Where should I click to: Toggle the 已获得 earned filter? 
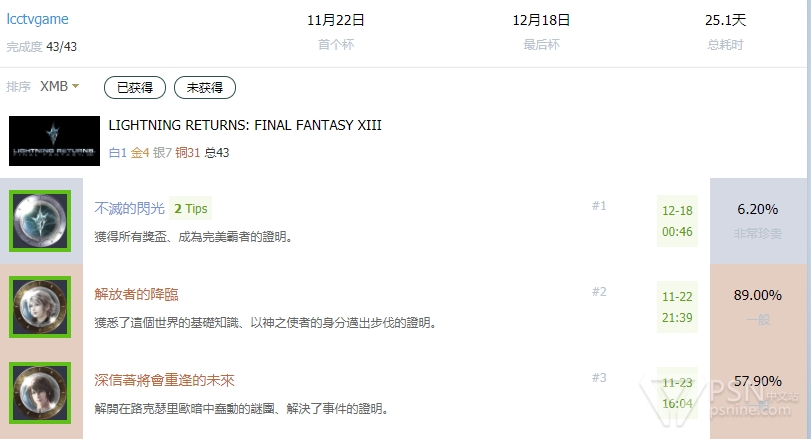click(x=135, y=87)
